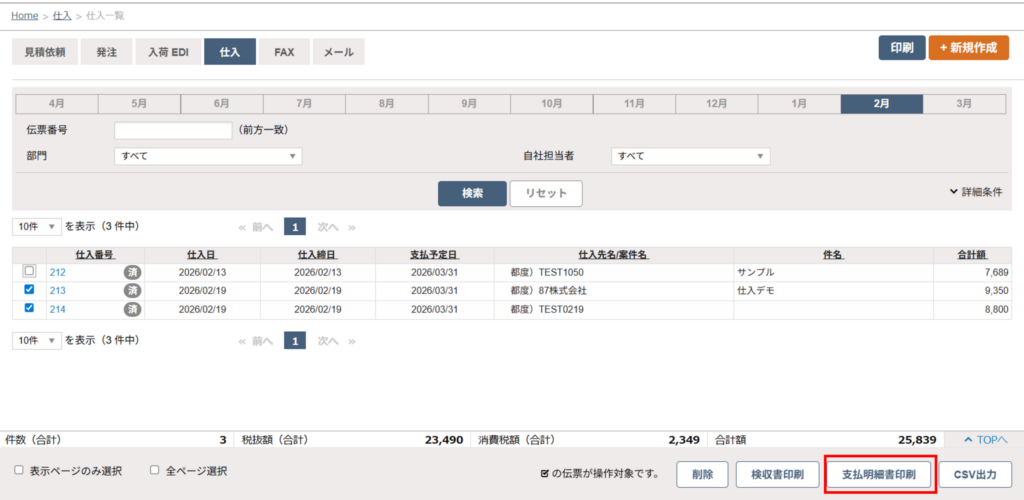This screenshot has height=500, width=1024.
Task: Go to the last page using » arrows
Action: (x=352, y=227)
